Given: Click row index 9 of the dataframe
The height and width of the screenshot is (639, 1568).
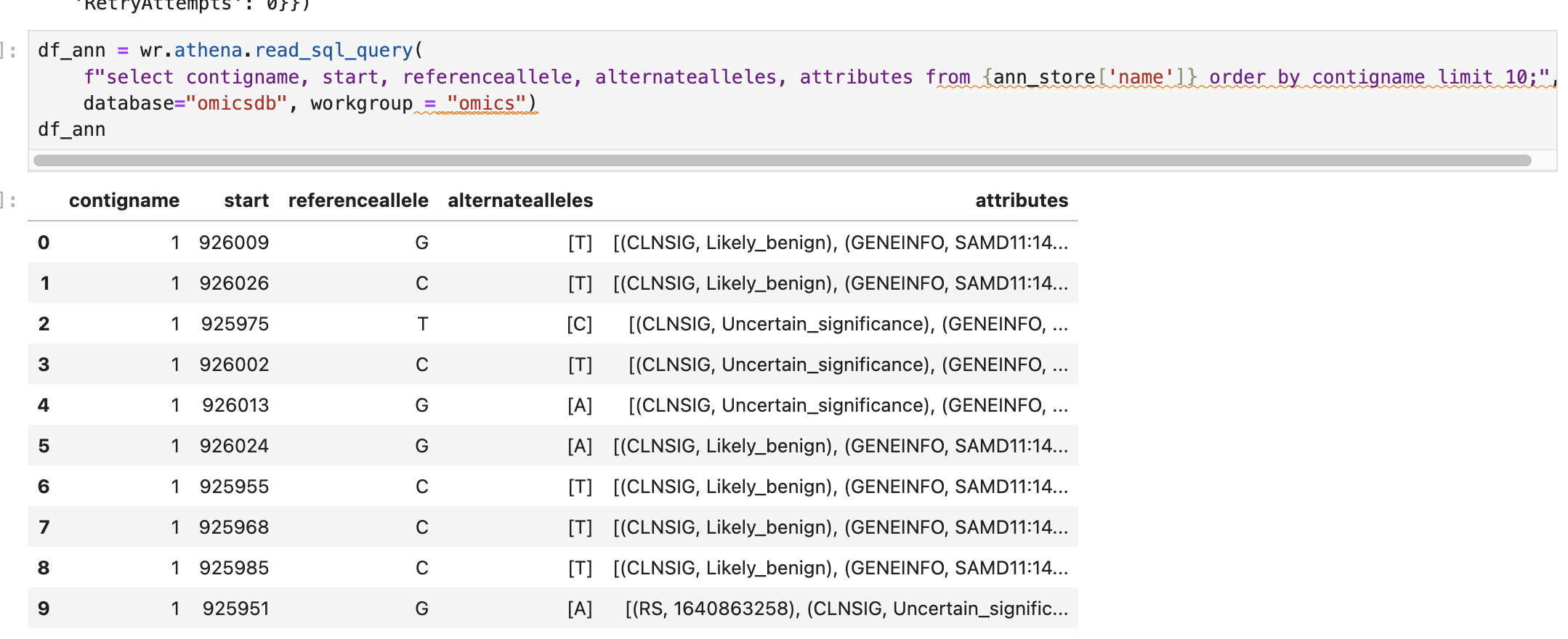Looking at the screenshot, I should pyautogui.click(x=44, y=609).
